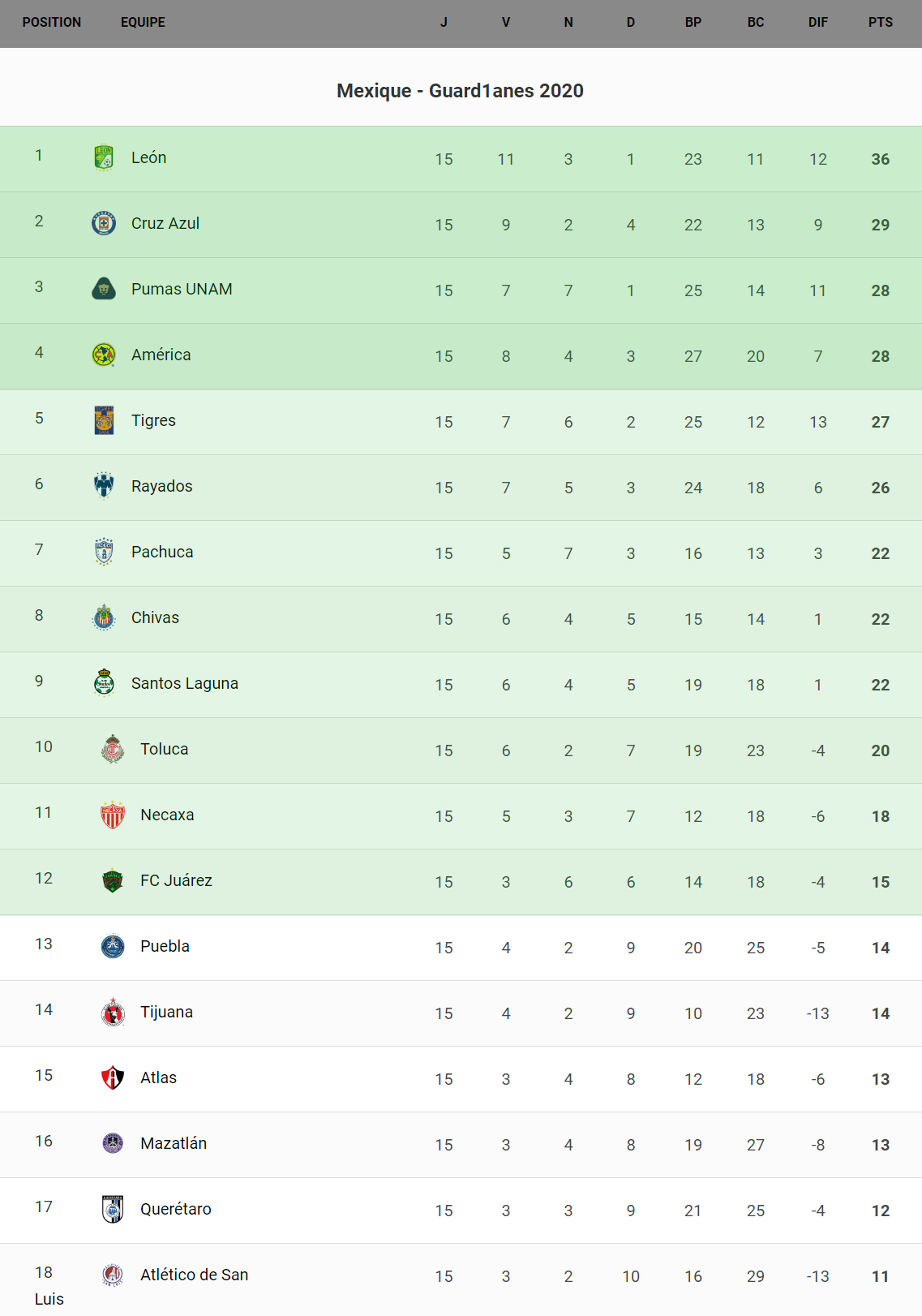Open the Querétaro team page link
The image size is (922, 1316).
coord(175,1209)
